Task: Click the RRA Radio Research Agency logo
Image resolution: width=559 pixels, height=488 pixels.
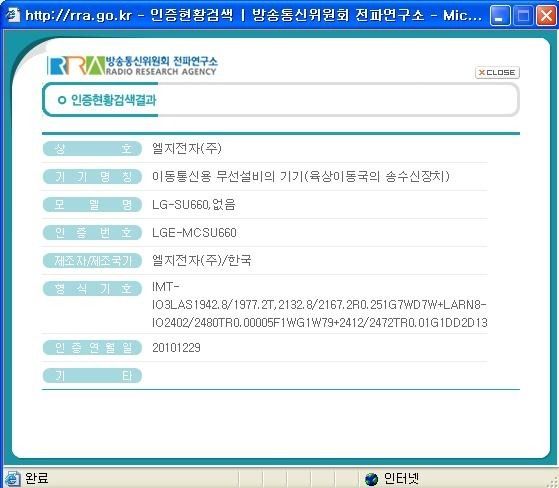Action: (132, 65)
